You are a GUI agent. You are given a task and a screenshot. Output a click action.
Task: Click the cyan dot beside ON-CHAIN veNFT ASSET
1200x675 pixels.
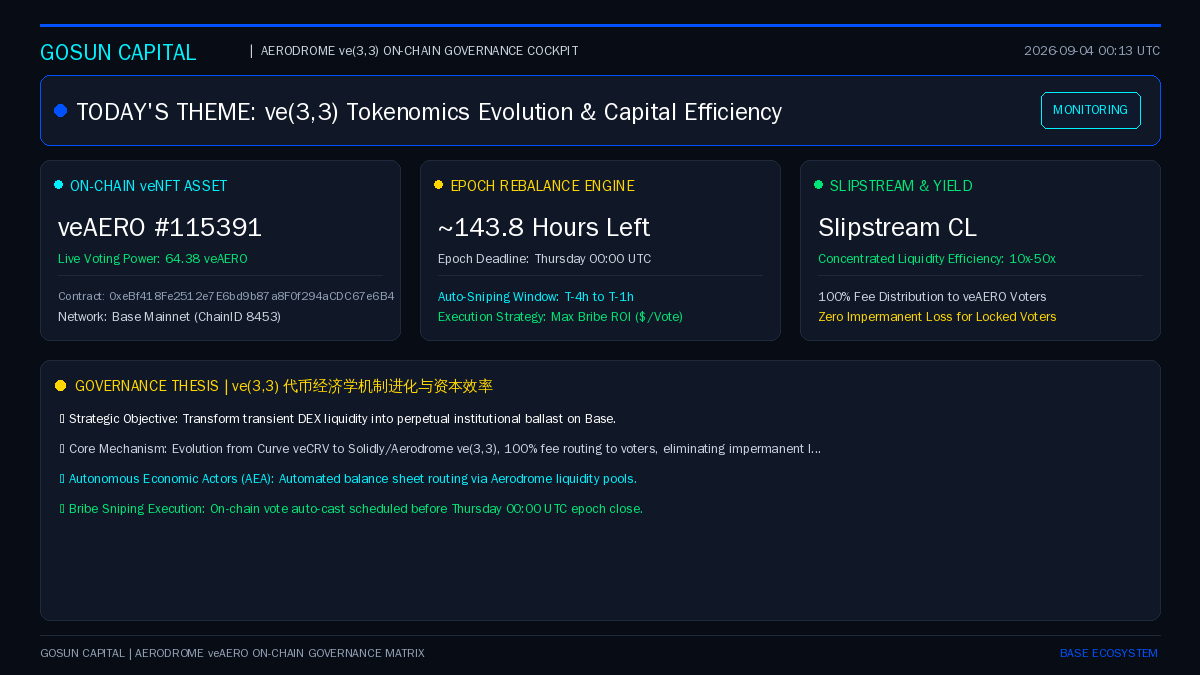coord(59,185)
